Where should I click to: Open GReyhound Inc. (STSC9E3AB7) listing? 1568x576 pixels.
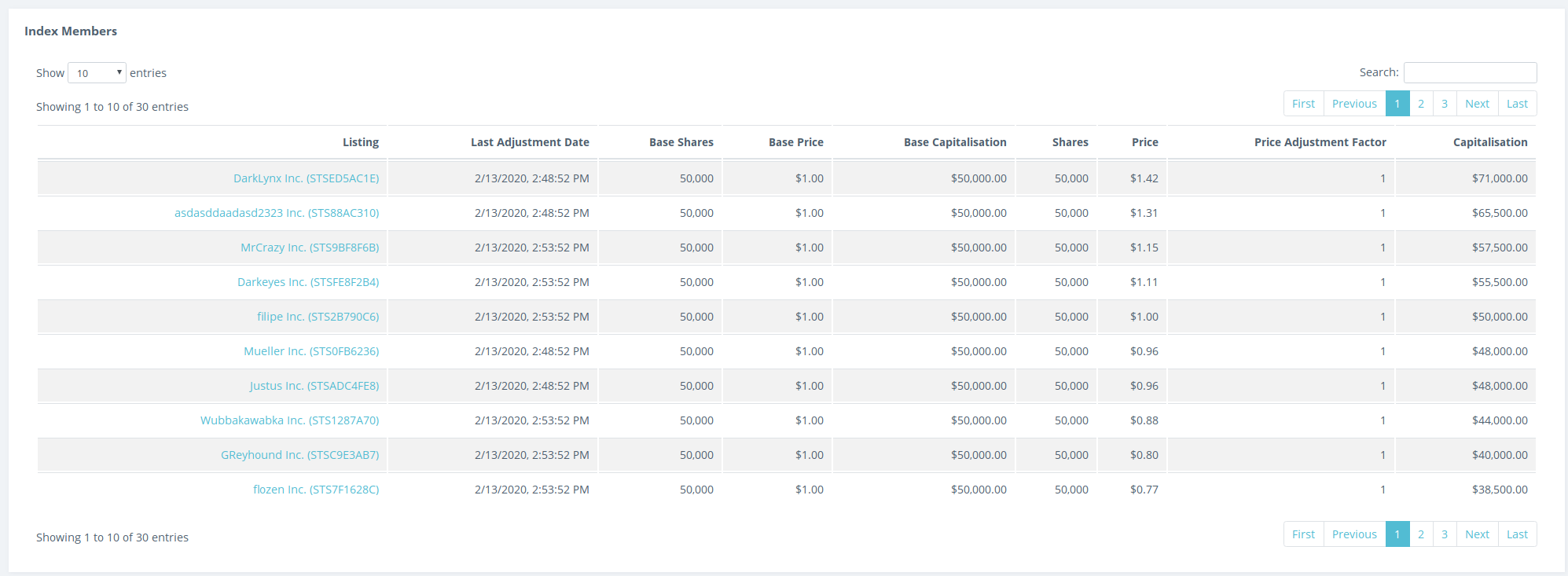pyautogui.click(x=299, y=455)
